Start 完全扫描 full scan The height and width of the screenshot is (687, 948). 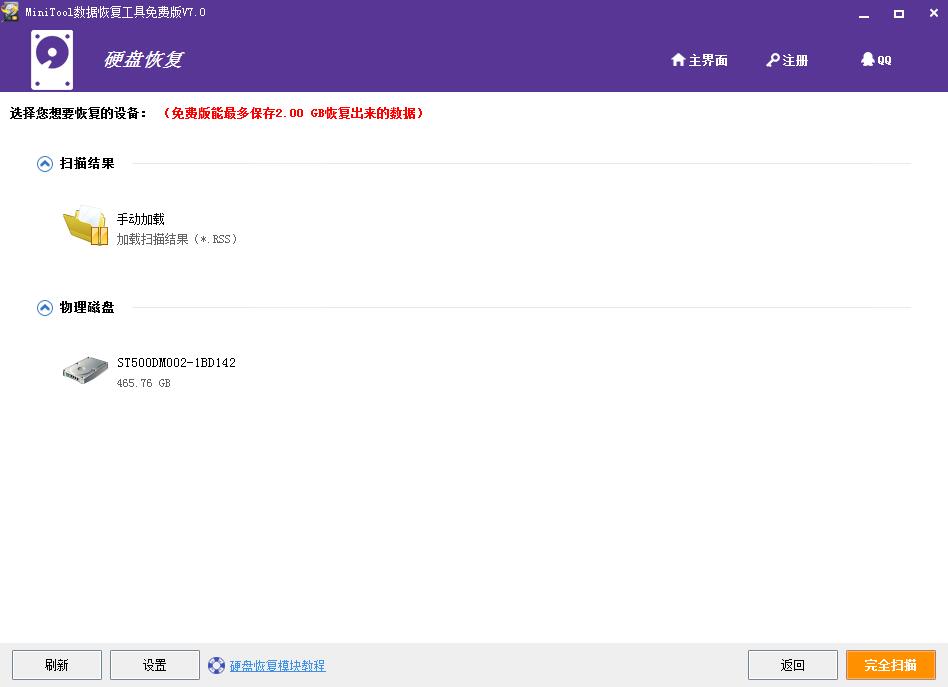(x=891, y=665)
